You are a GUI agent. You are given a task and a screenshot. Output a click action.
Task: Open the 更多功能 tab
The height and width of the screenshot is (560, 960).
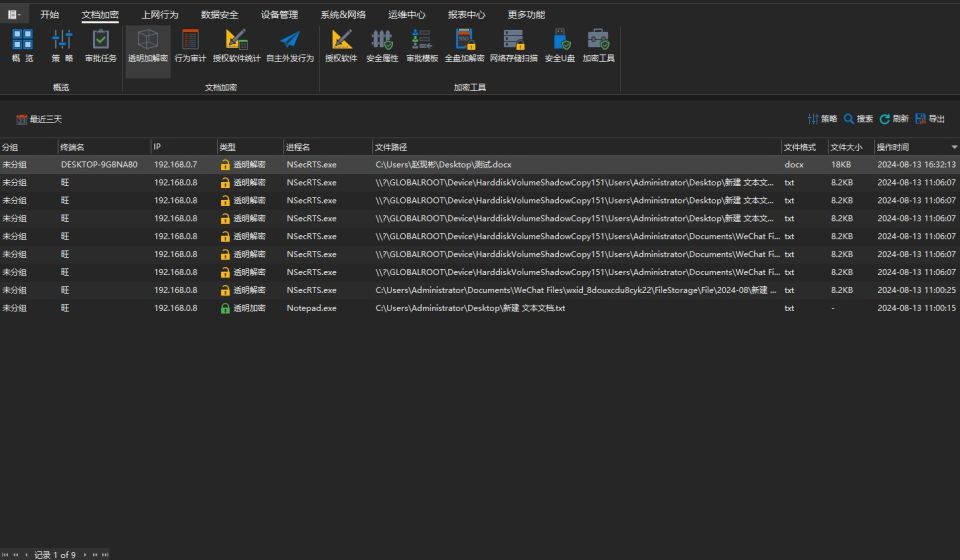[x=526, y=14]
